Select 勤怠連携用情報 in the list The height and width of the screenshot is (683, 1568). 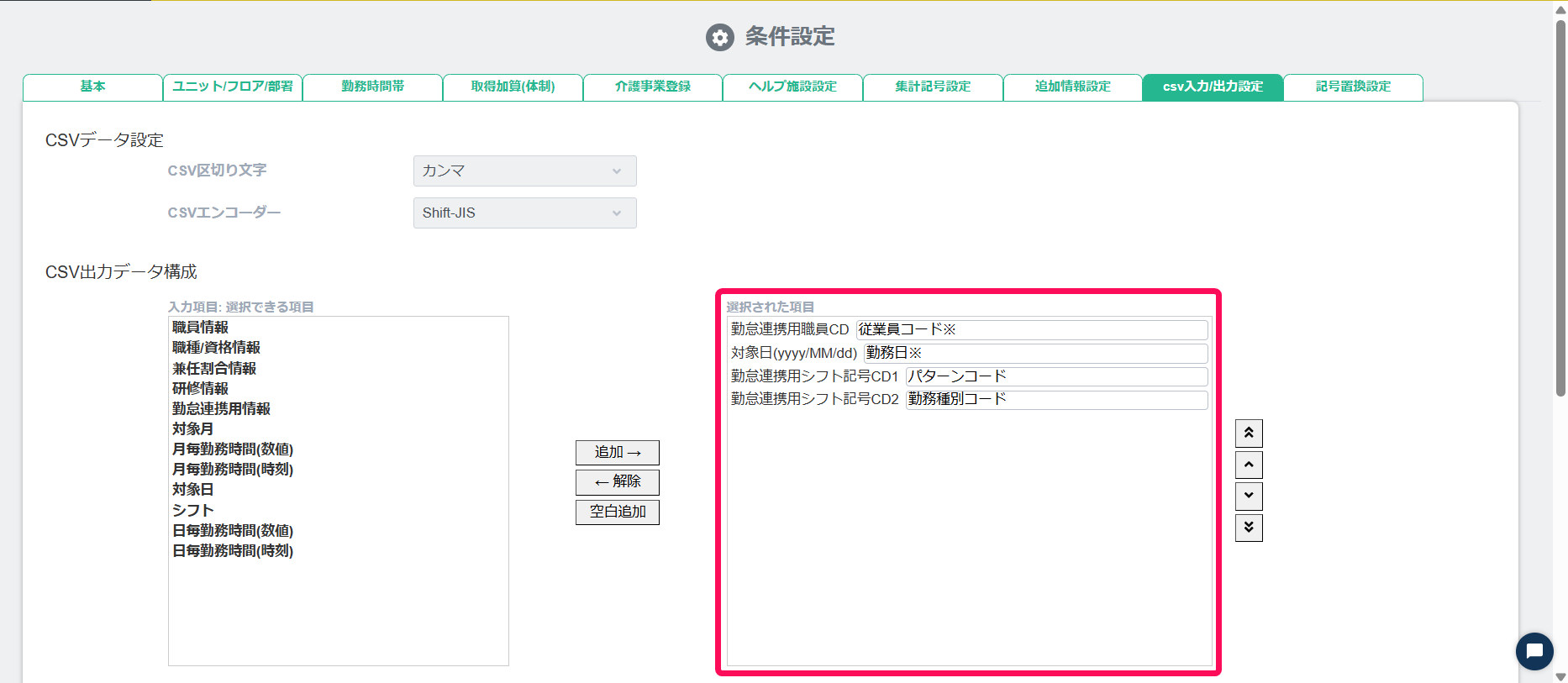[x=221, y=408]
